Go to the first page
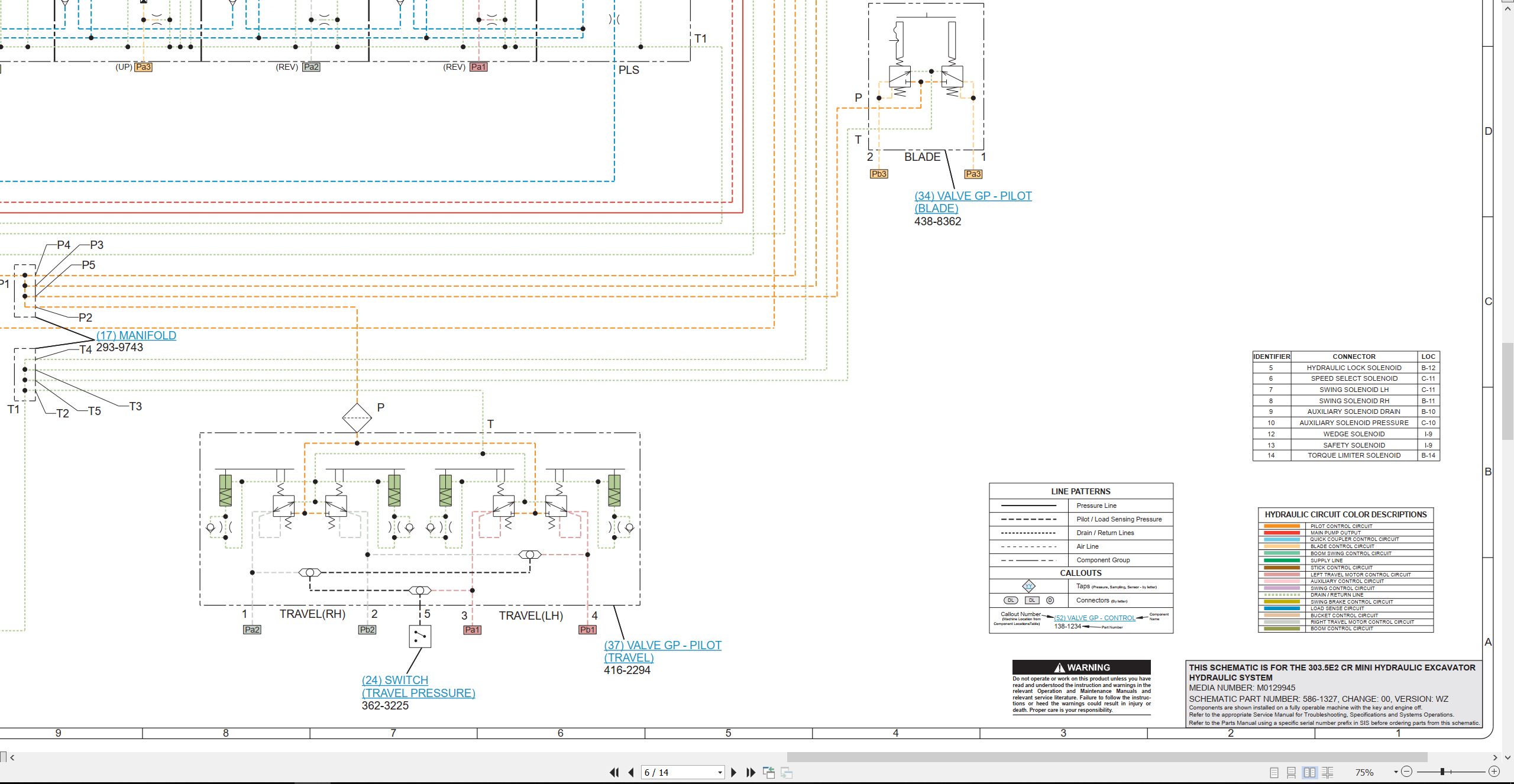Viewport: 1514px width, 784px height. point(614,772)
